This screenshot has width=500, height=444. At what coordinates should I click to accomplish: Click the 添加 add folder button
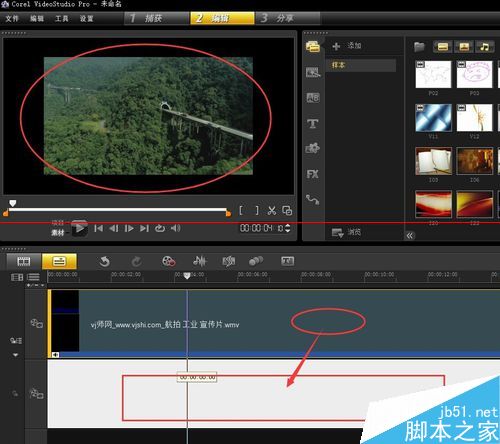coord(347,46)
